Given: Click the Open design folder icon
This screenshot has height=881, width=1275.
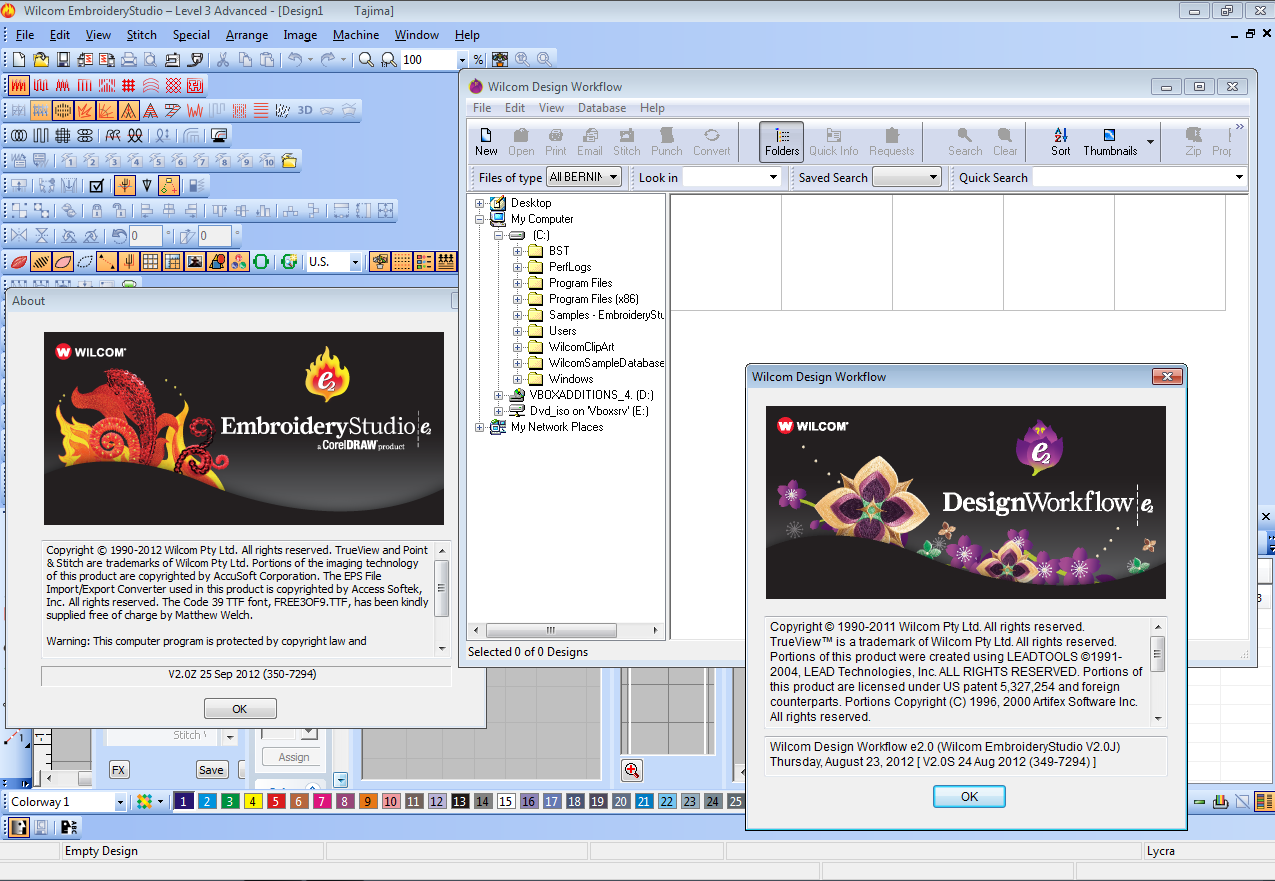Looking at the screenshot, I should [x=41, y=60].
